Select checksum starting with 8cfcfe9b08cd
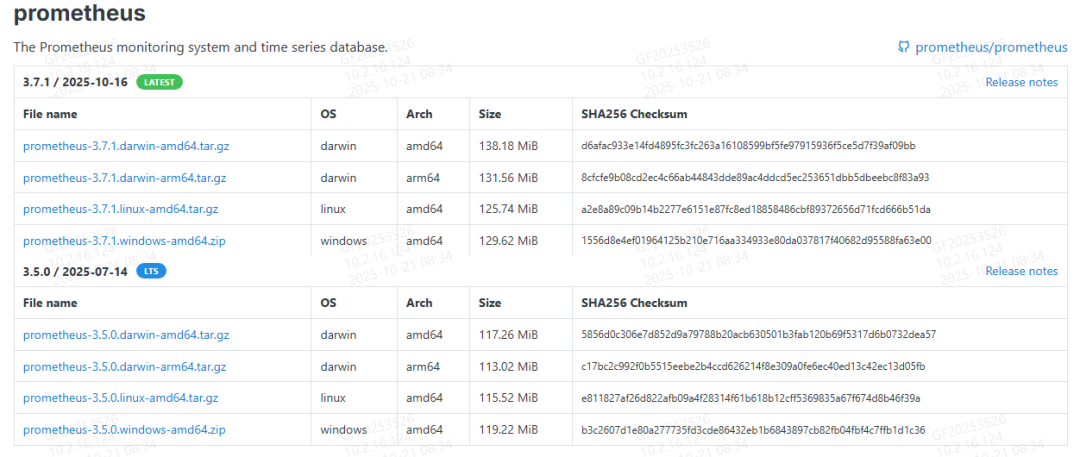Image resolution: width=1080 pixels, height=457 pixels. tap(755, 178)
